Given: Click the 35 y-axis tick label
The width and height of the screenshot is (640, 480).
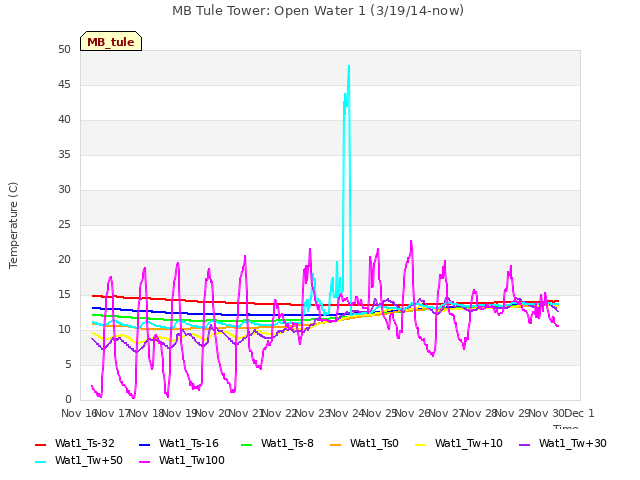Looking at the screenshot, I should (64, 154).
